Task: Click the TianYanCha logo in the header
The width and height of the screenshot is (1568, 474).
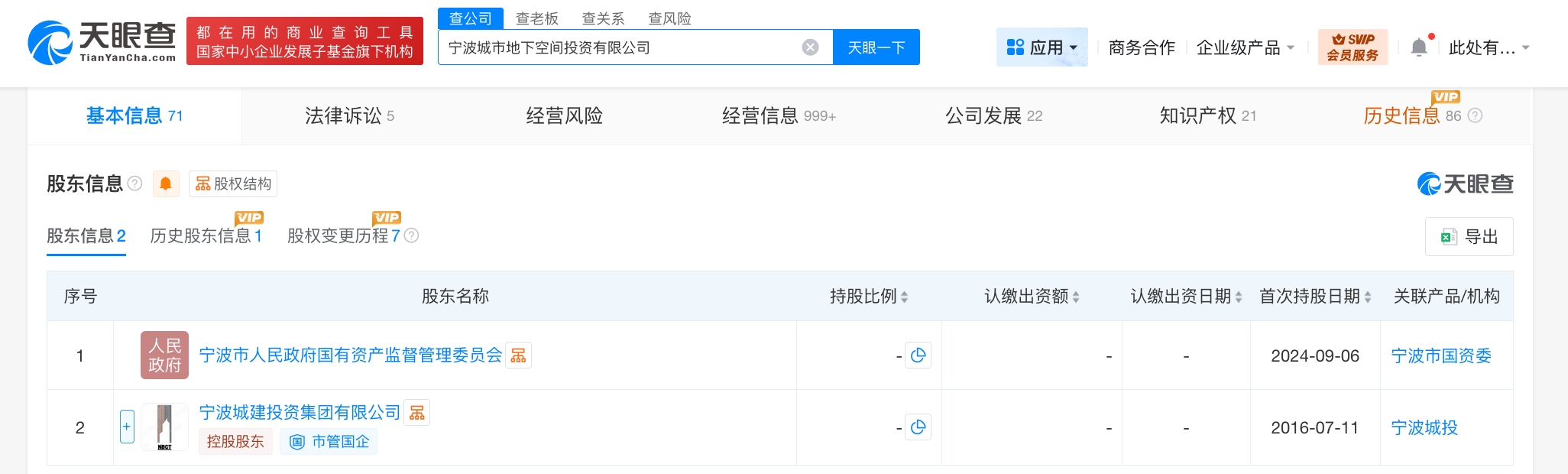Action: click(x=102, y=42)
